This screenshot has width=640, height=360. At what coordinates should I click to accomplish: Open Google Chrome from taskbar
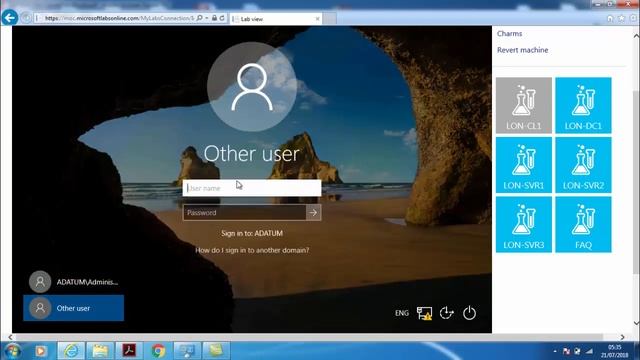coord(158,351)
